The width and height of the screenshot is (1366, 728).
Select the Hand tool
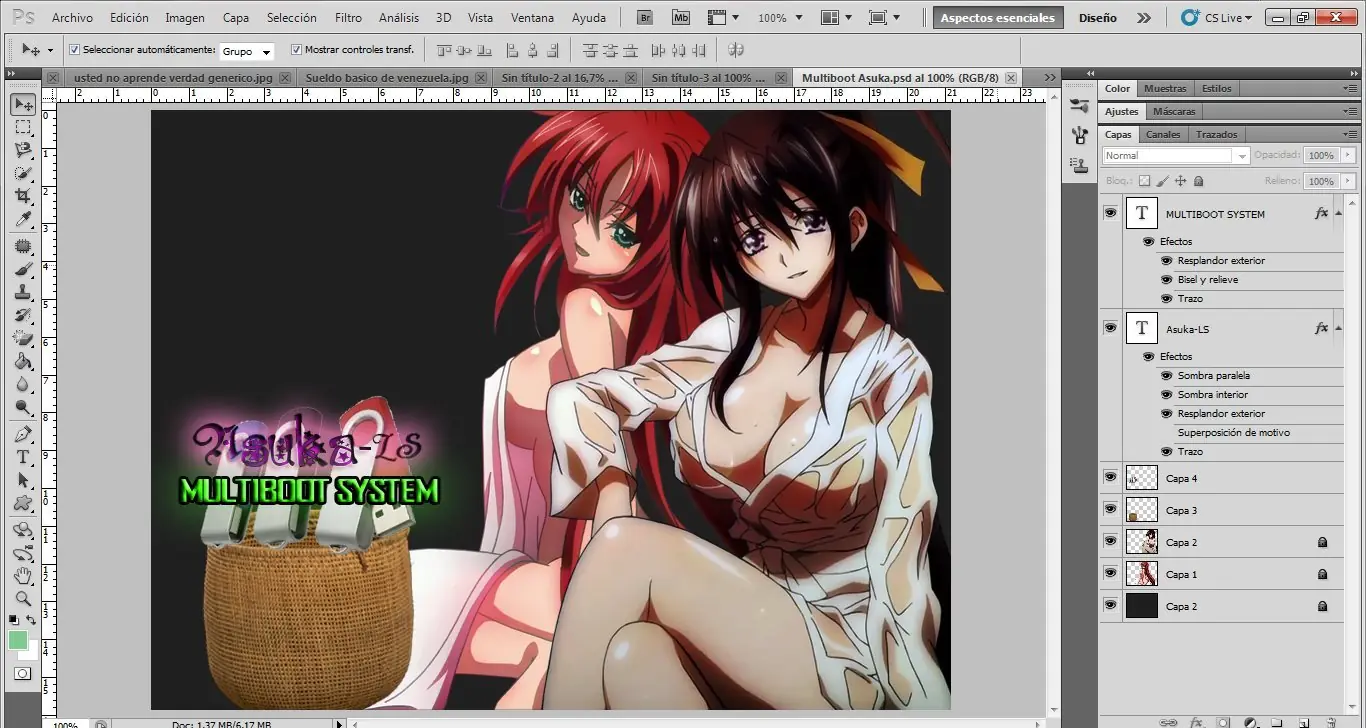pyautogui.click(x=23, y=576)
